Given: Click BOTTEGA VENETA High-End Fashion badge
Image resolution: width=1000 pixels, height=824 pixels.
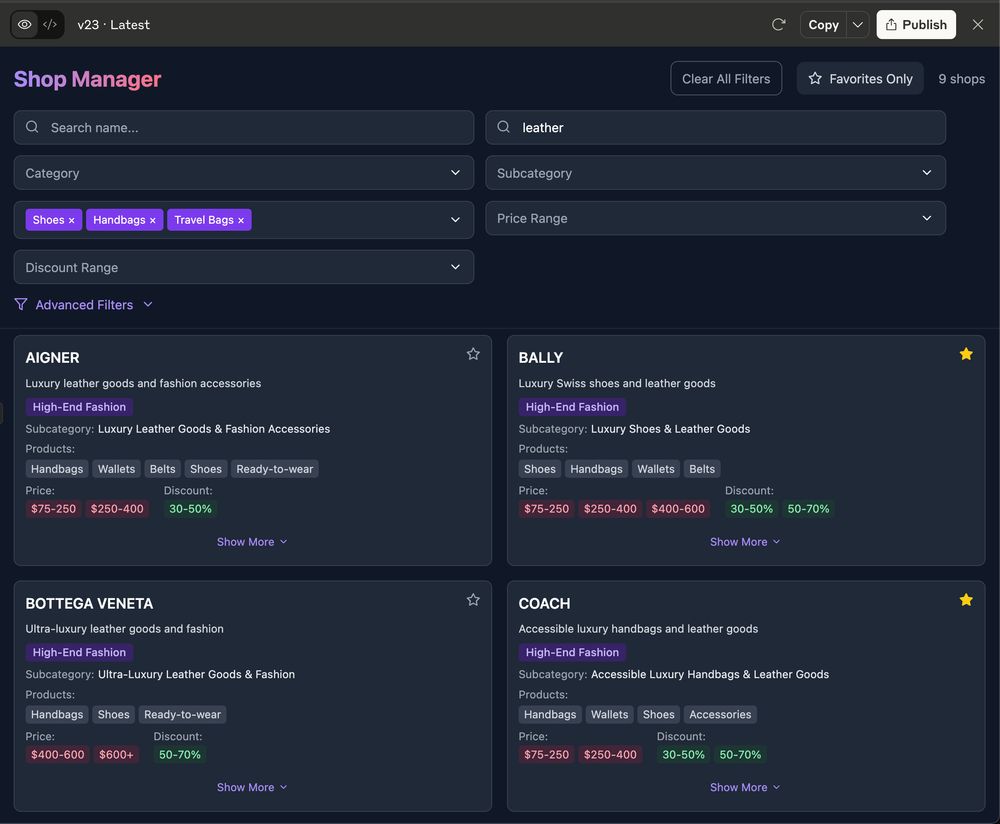Looking at the screenshot, I should coord(79,652).
